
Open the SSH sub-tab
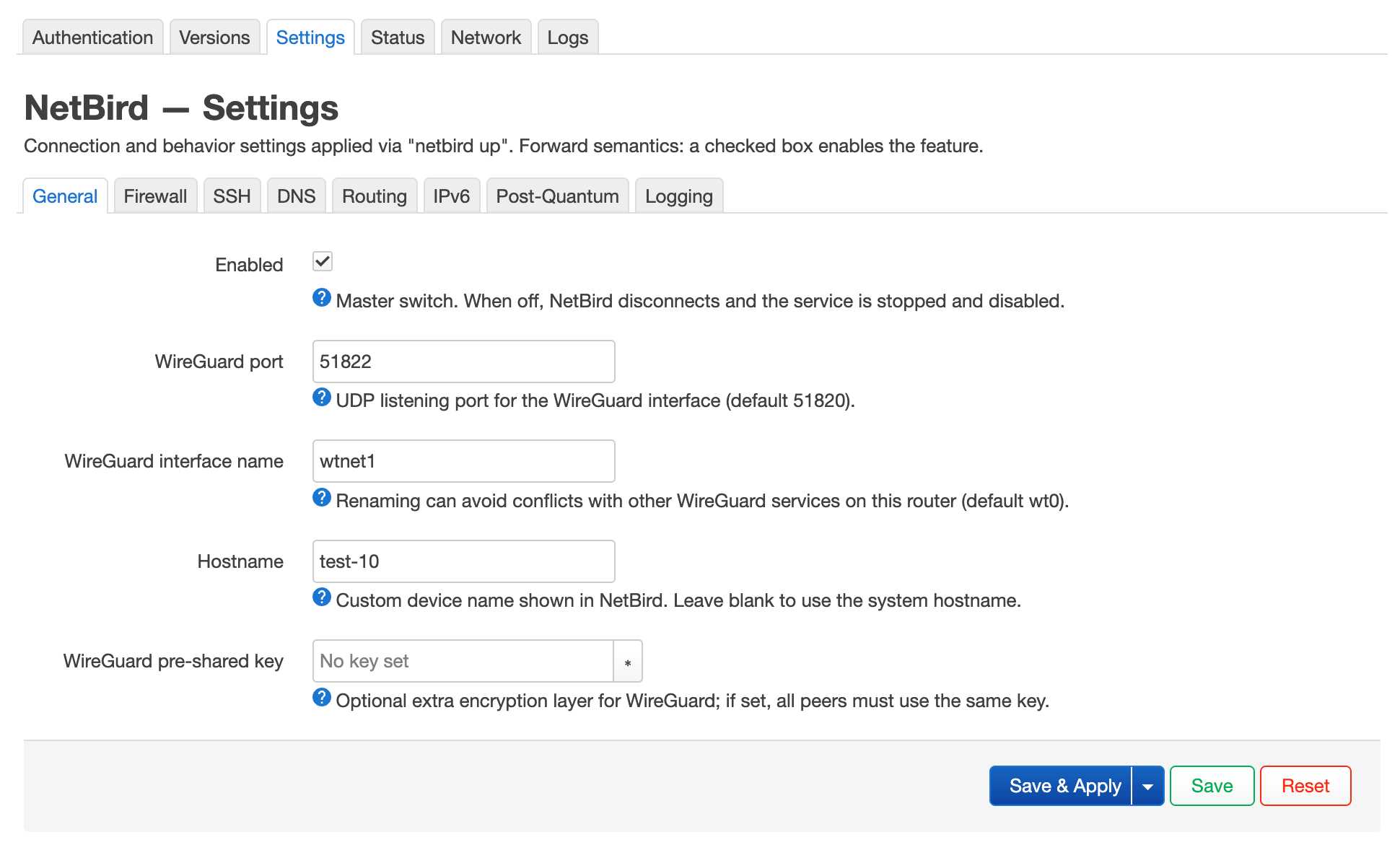click(232, 196)
